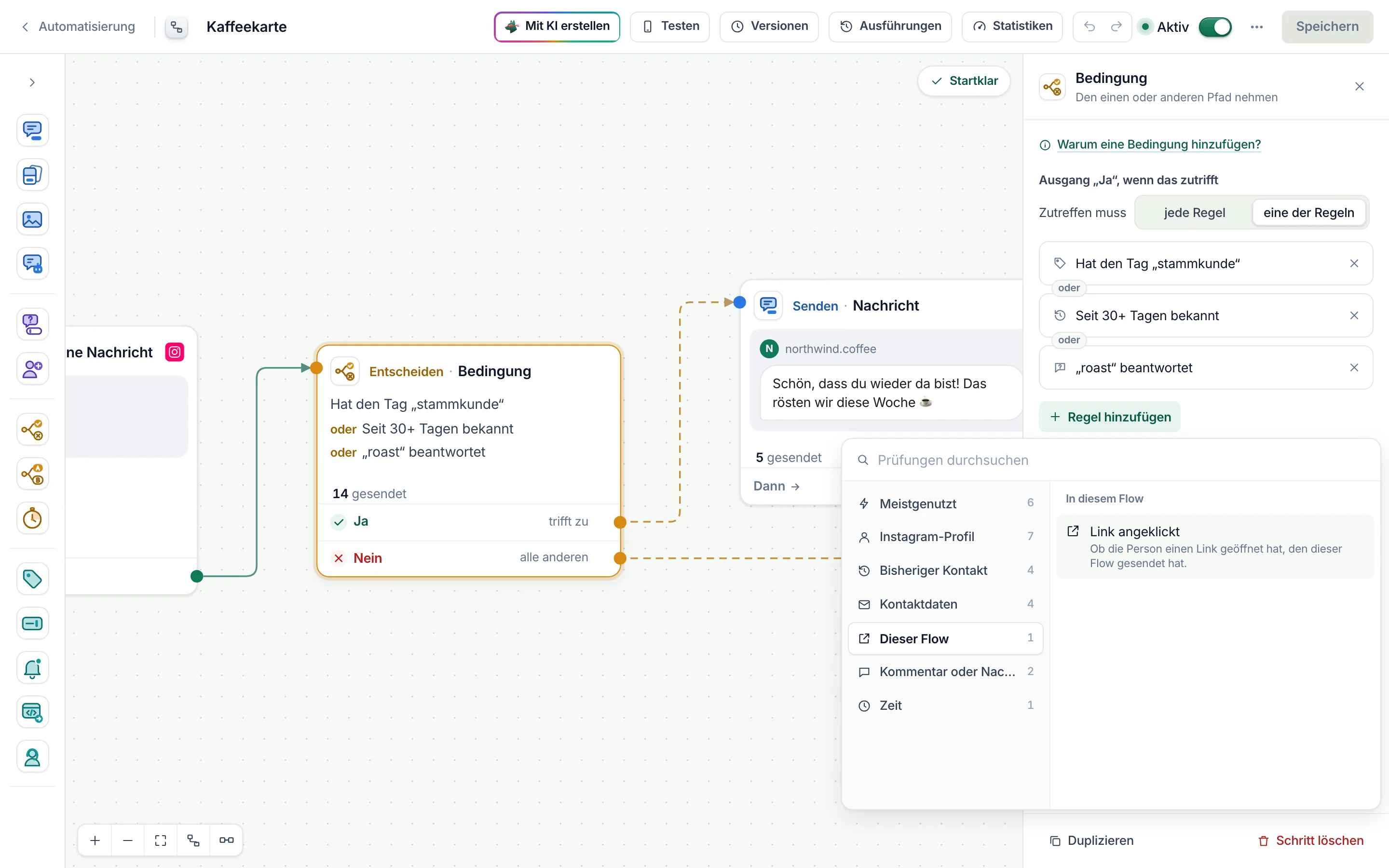Select the tag icon in sidebar
The height and width of the screenshot is (868, 1389).
click(x=32, y=579)
